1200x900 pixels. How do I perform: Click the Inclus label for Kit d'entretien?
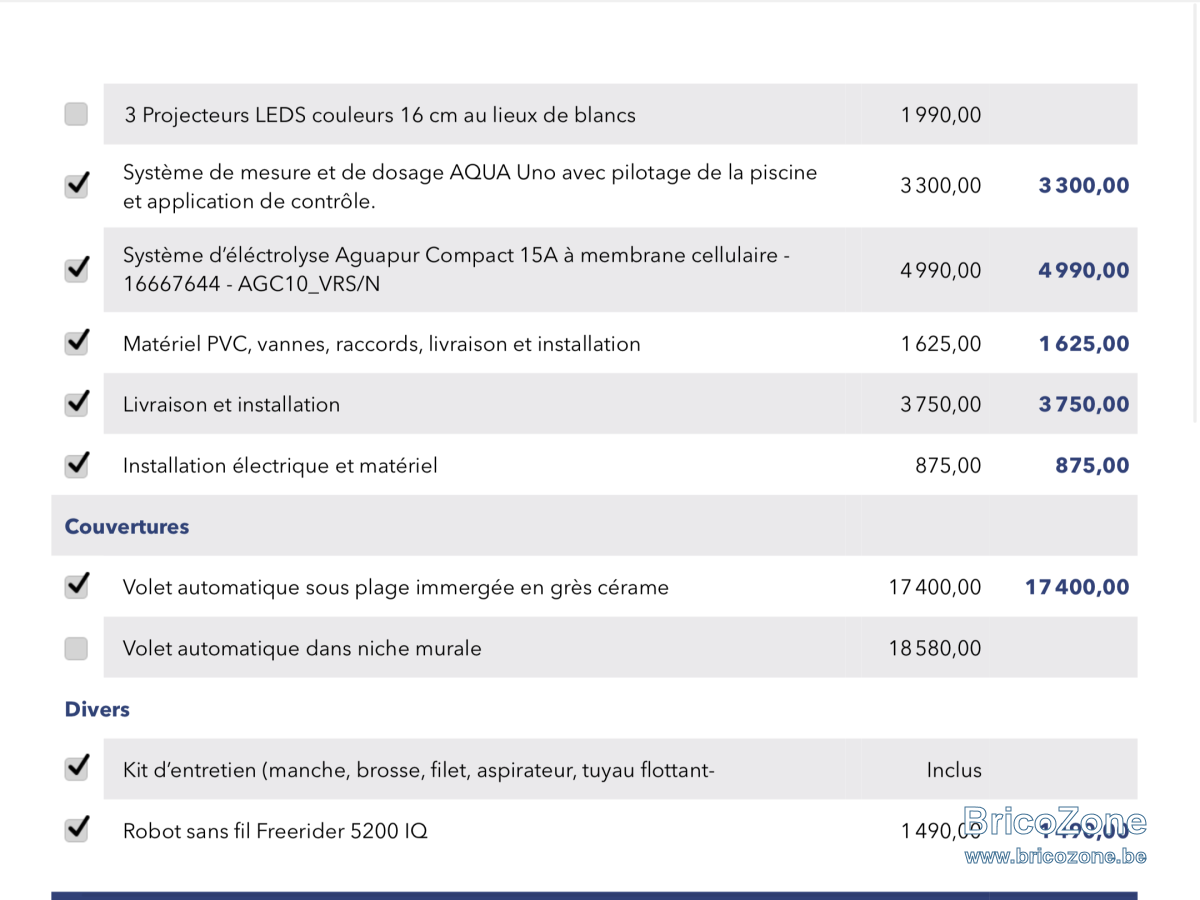coord(954,770)
